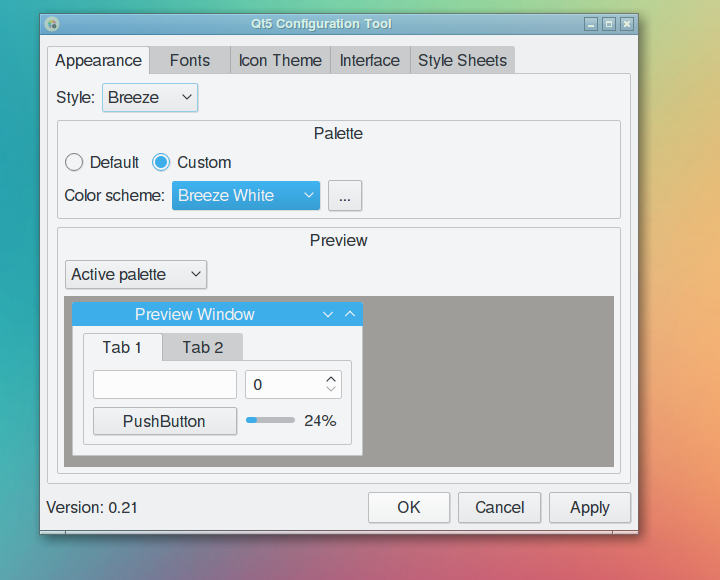Switch to the Fonts tab
This screenshot has width=720, height=580.
[190, 61]
